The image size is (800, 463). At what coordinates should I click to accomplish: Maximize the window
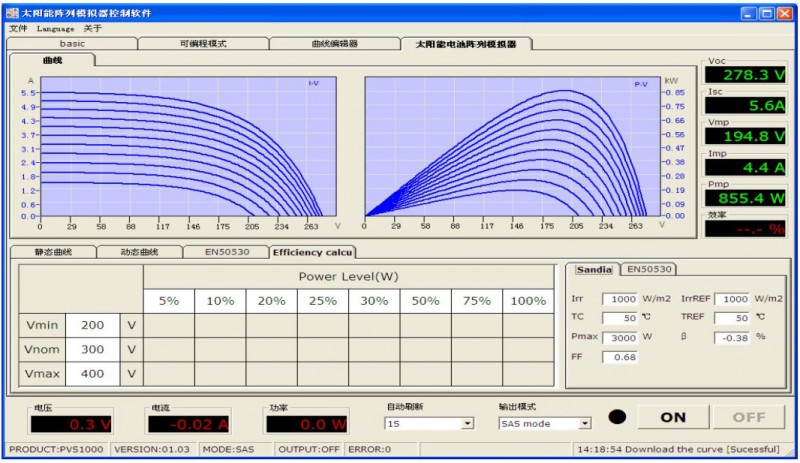tap(767, 14)
